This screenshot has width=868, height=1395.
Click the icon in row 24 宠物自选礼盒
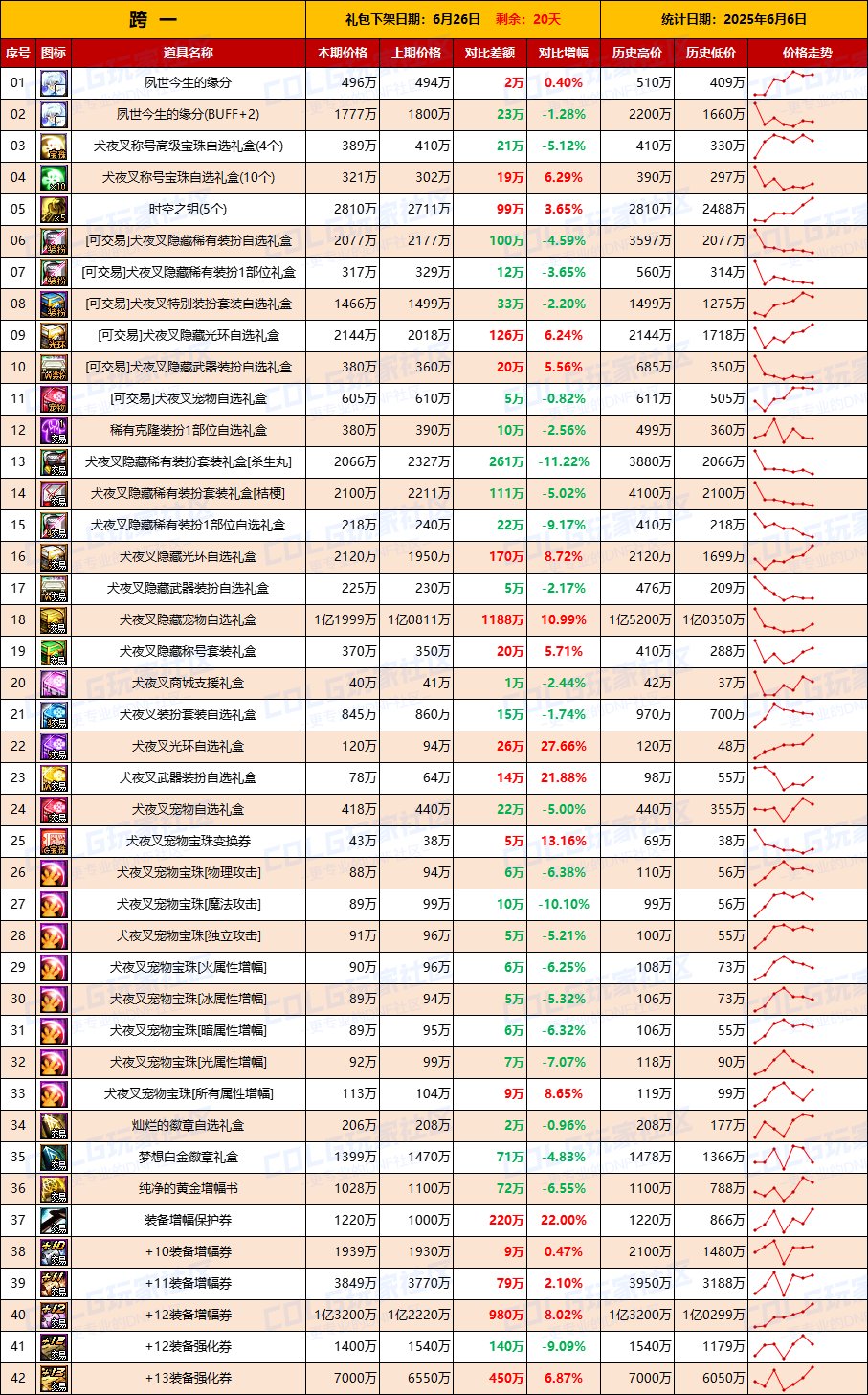point(54,810)
